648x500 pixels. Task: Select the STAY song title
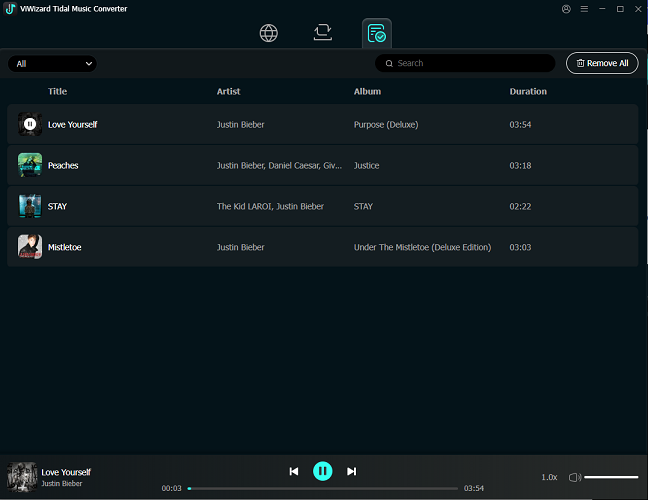click(x=57, y=206)
